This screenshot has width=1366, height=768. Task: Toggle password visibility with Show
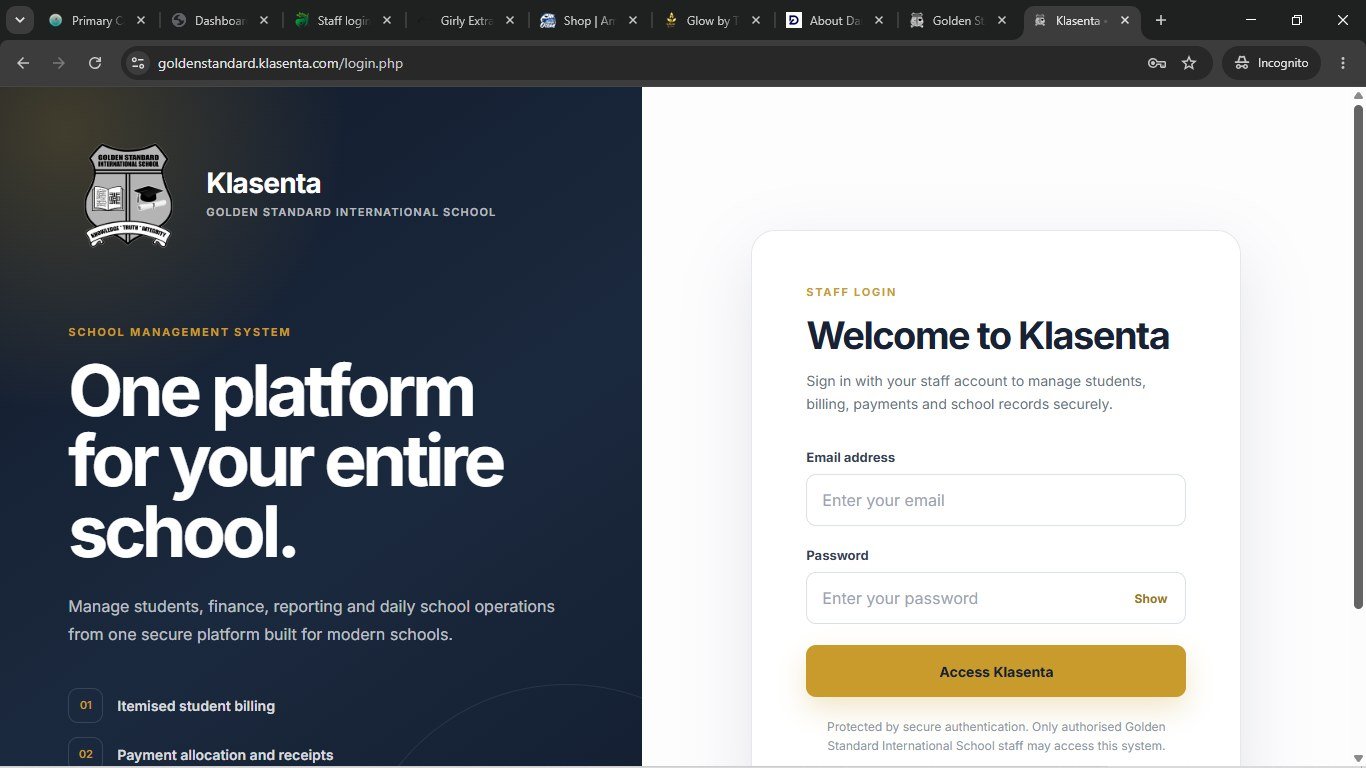(1151, 599)
